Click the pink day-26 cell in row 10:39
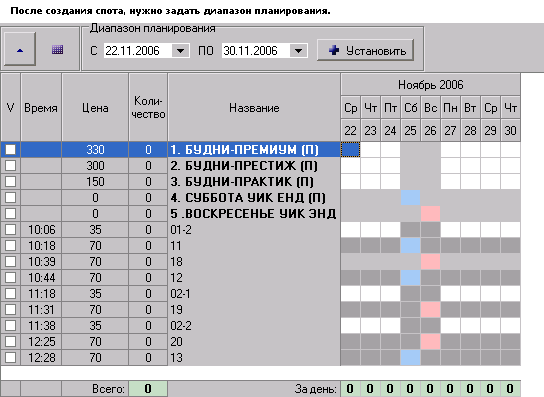The height and width of the screenshot is (397, 544). 431,261
